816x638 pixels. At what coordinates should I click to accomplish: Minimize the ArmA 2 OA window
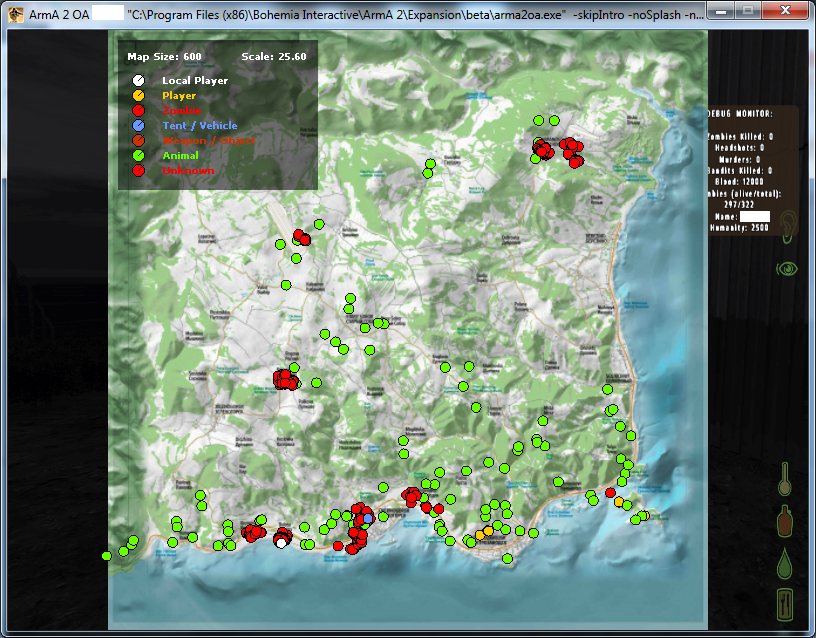point(721,10)
